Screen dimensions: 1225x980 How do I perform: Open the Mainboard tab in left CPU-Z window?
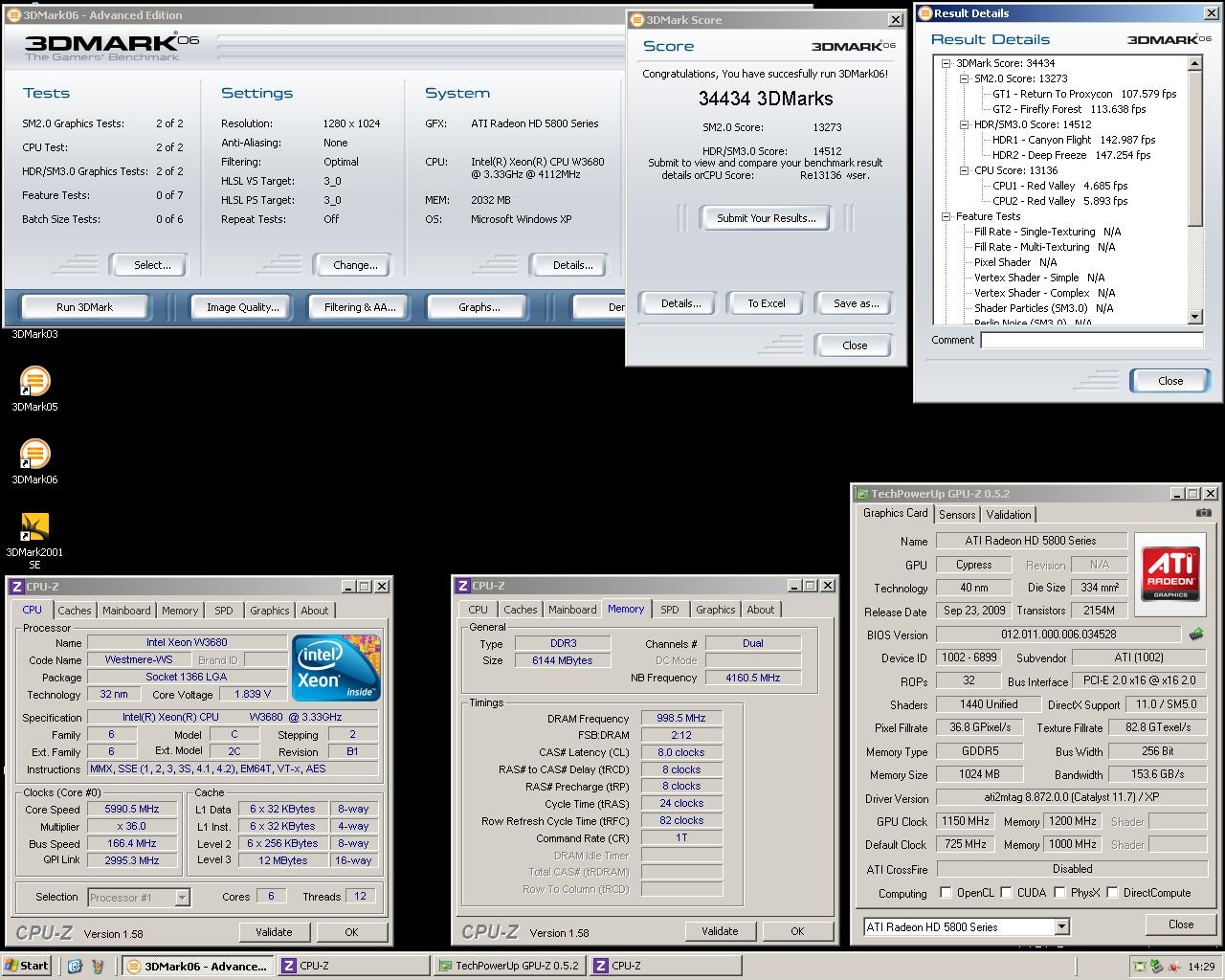tap(126, 611)
